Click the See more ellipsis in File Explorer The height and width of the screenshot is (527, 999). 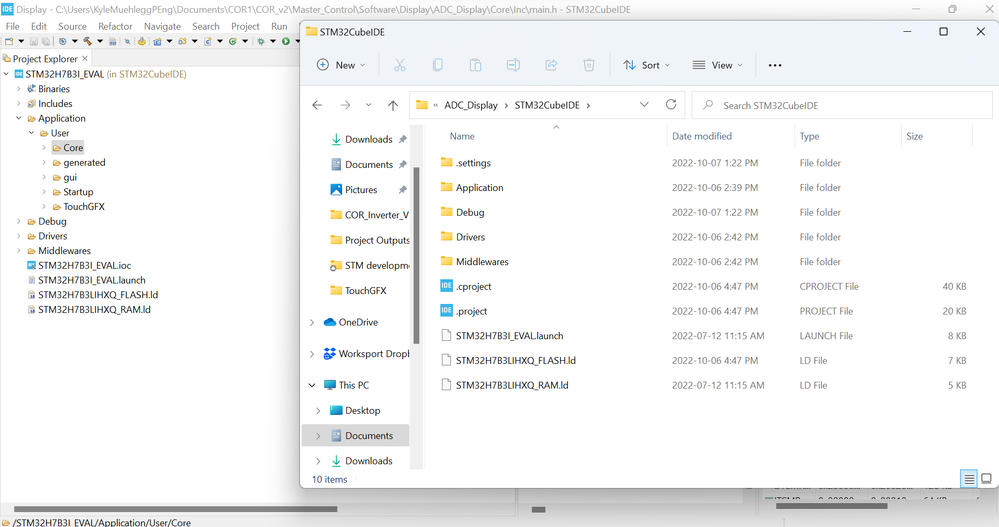tap(775, 65)
